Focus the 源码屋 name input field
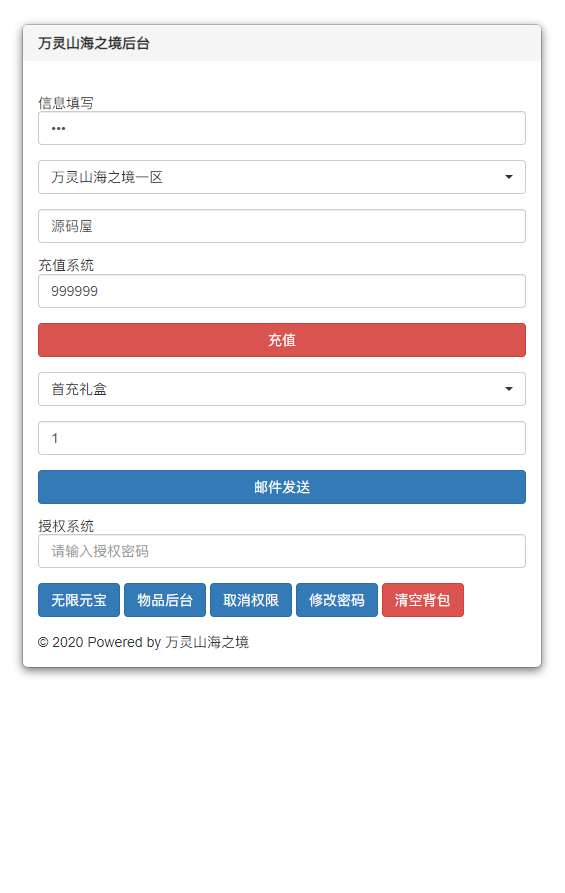This screenshot has width=565, height=893. pos(281,226)
